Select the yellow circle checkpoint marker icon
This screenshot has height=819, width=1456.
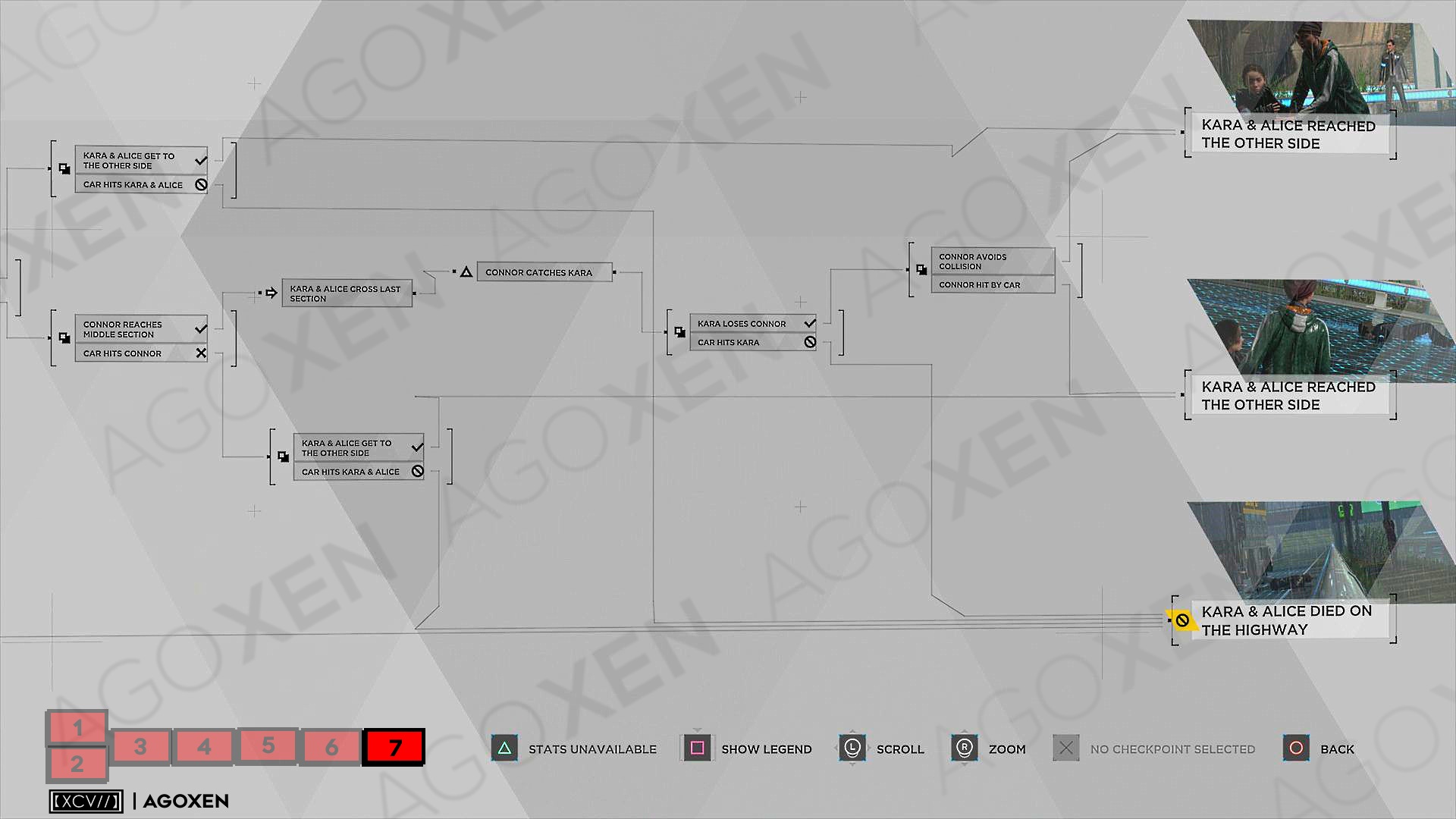click(x=1181, y=617)
